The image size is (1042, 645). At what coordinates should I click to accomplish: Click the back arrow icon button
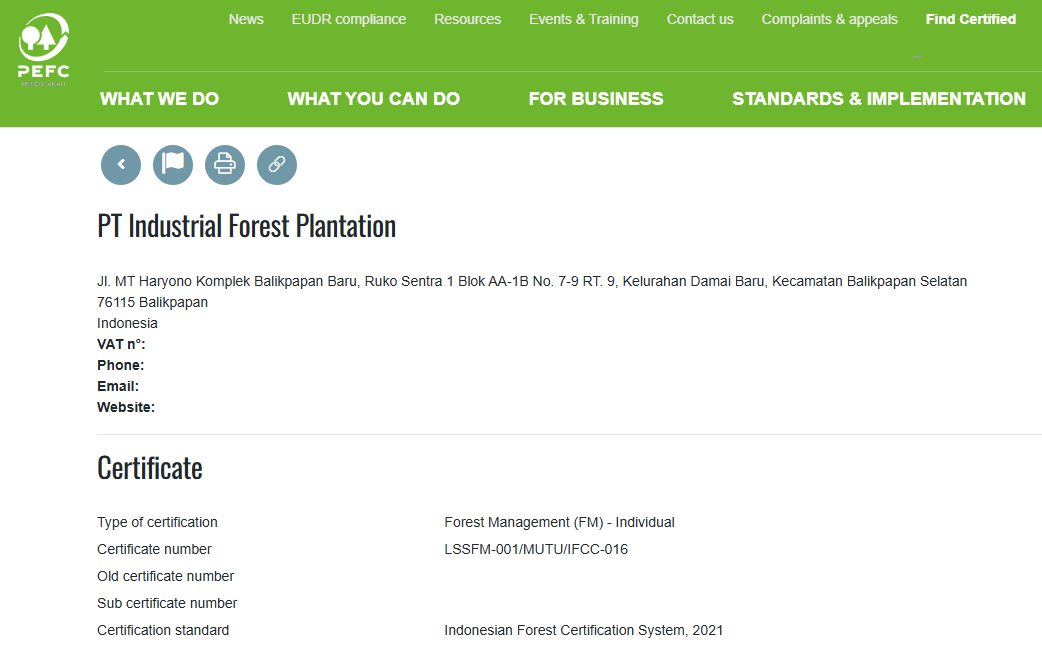[121, 165]
